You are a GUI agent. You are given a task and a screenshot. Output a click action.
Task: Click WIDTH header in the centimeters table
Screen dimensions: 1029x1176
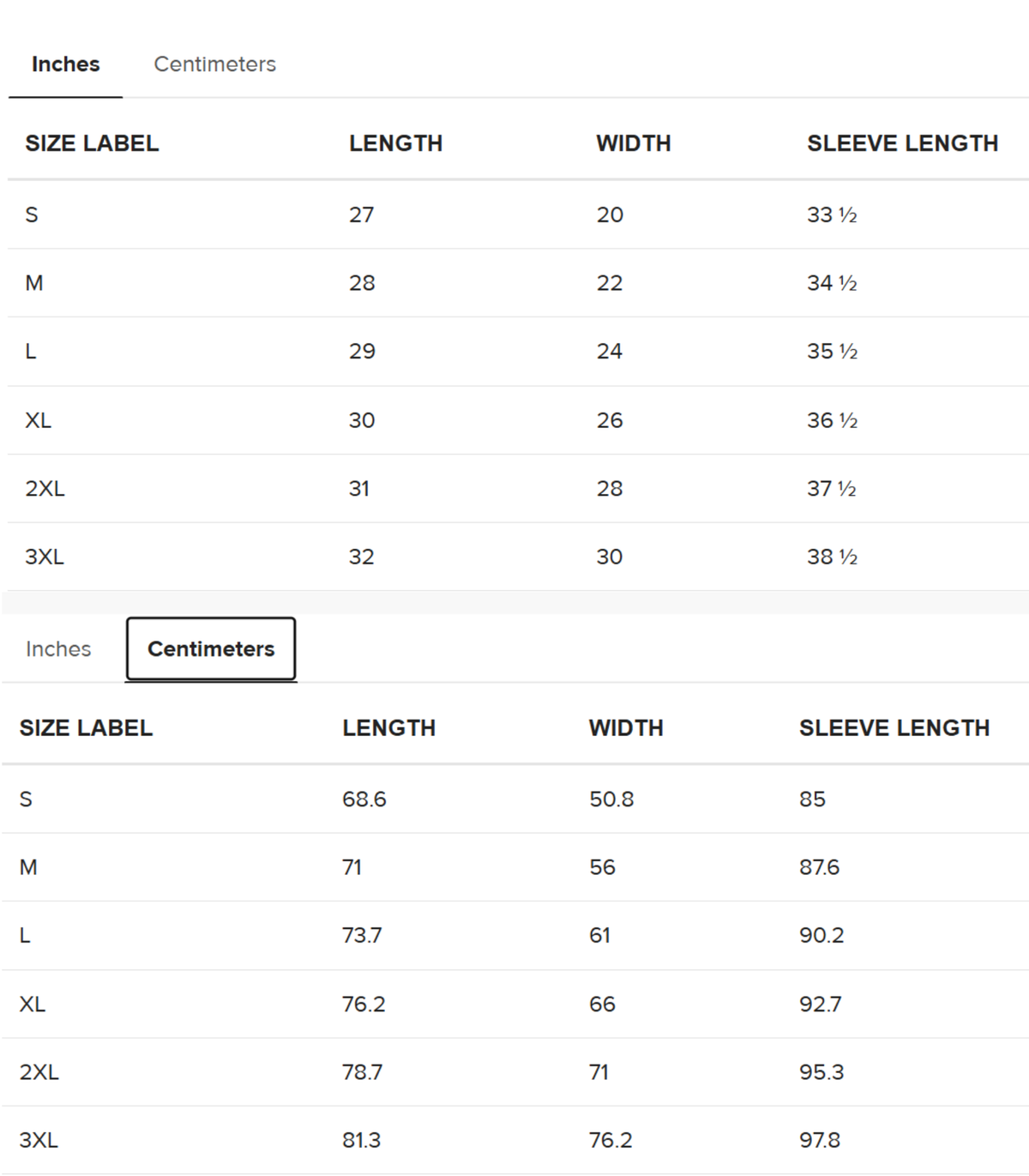point(626,728)
